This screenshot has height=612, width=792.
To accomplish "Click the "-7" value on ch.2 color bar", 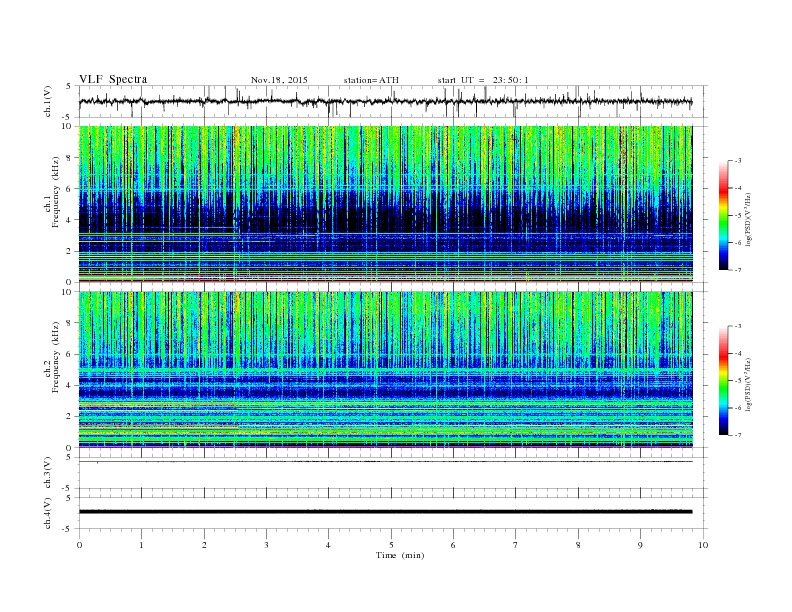I will (738, 435).
